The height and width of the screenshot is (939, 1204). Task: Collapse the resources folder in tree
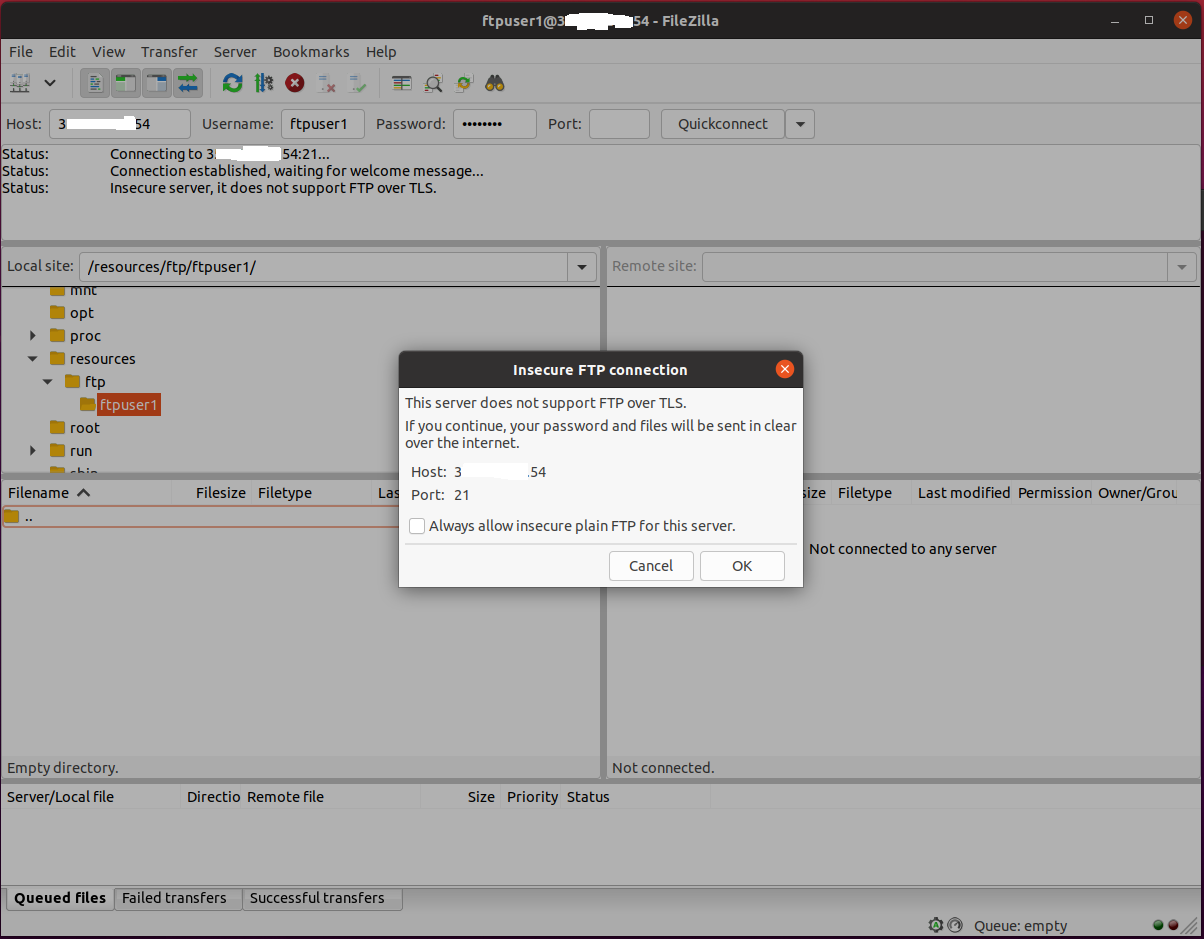coord(33,359)
